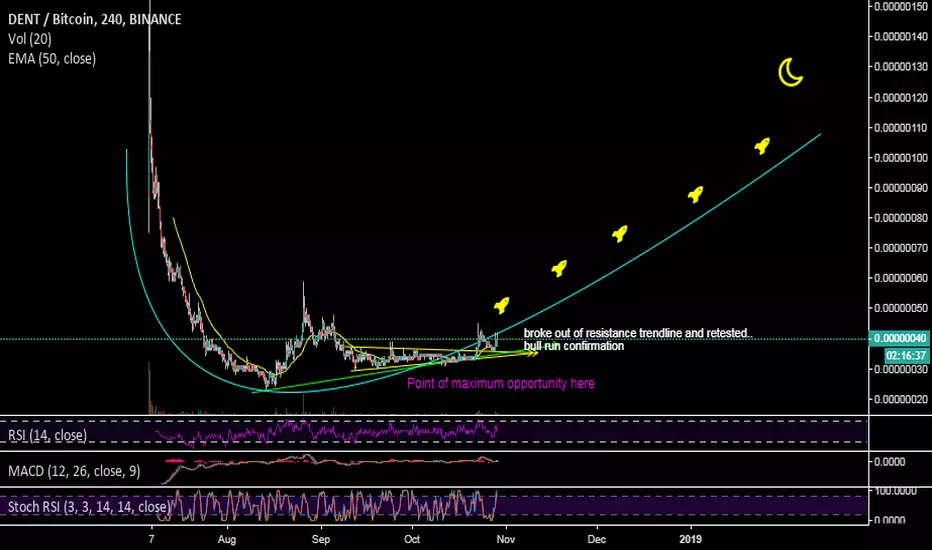
Task: Select the EMA (50, close) indicator label
Action: (52, 58)
